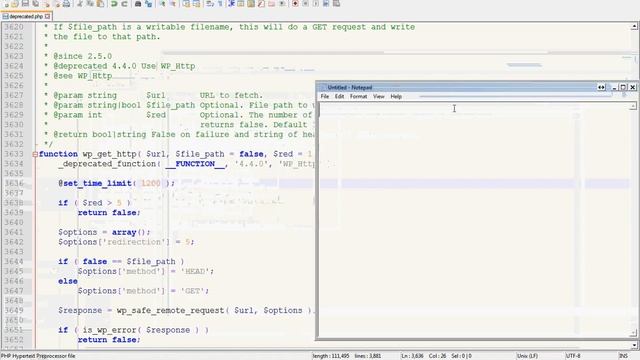Click the Playback macro icon
Viewport: 640px width, 360px height.
click(316, 4)
